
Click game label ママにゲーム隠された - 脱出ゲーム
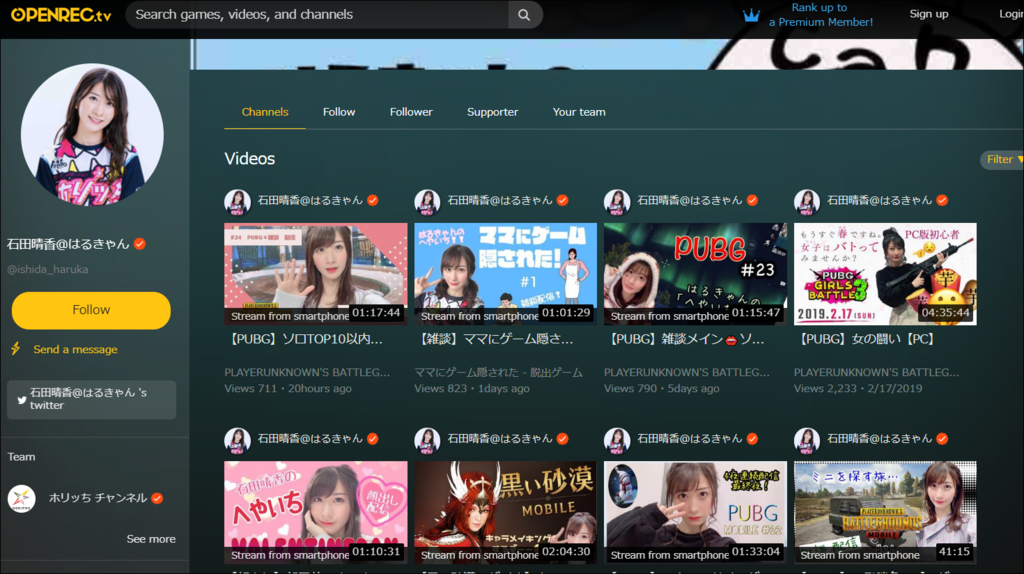tap(498, 372)
